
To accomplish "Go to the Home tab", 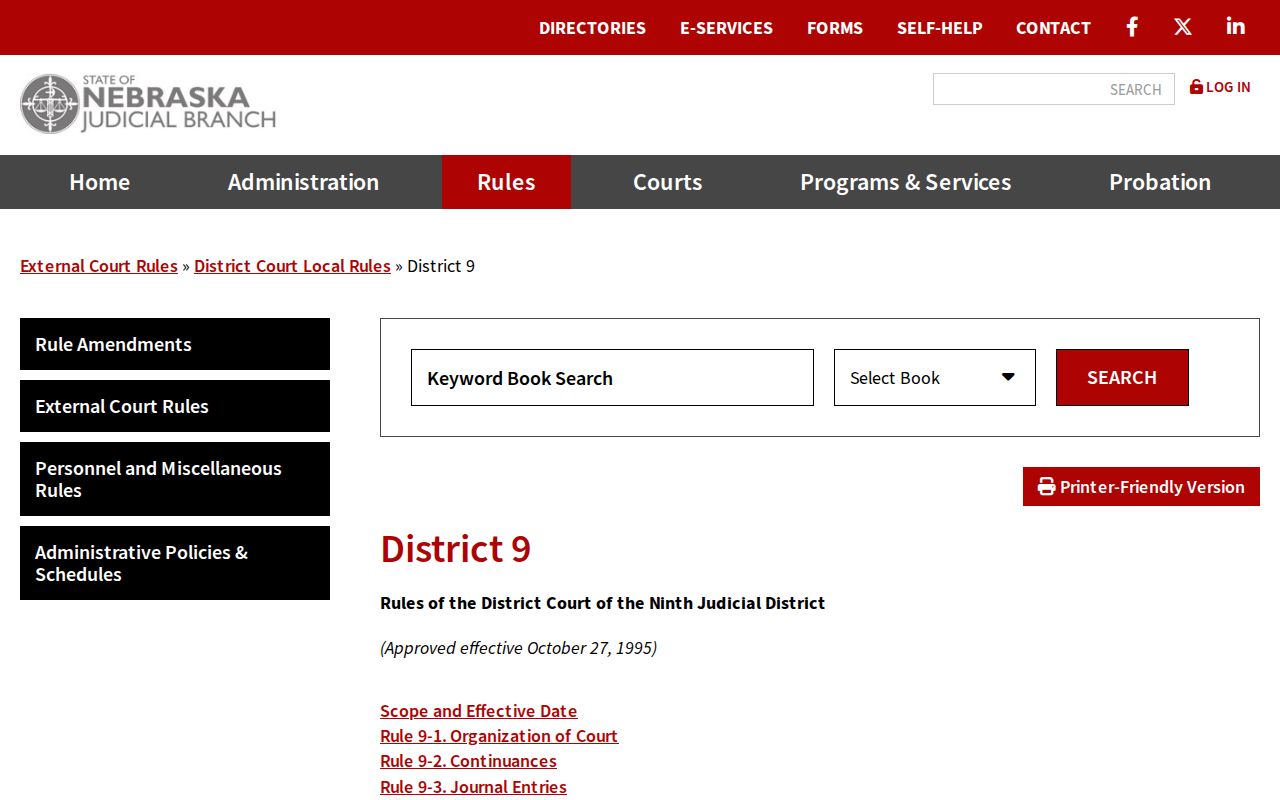I will (x=100, y=182).
